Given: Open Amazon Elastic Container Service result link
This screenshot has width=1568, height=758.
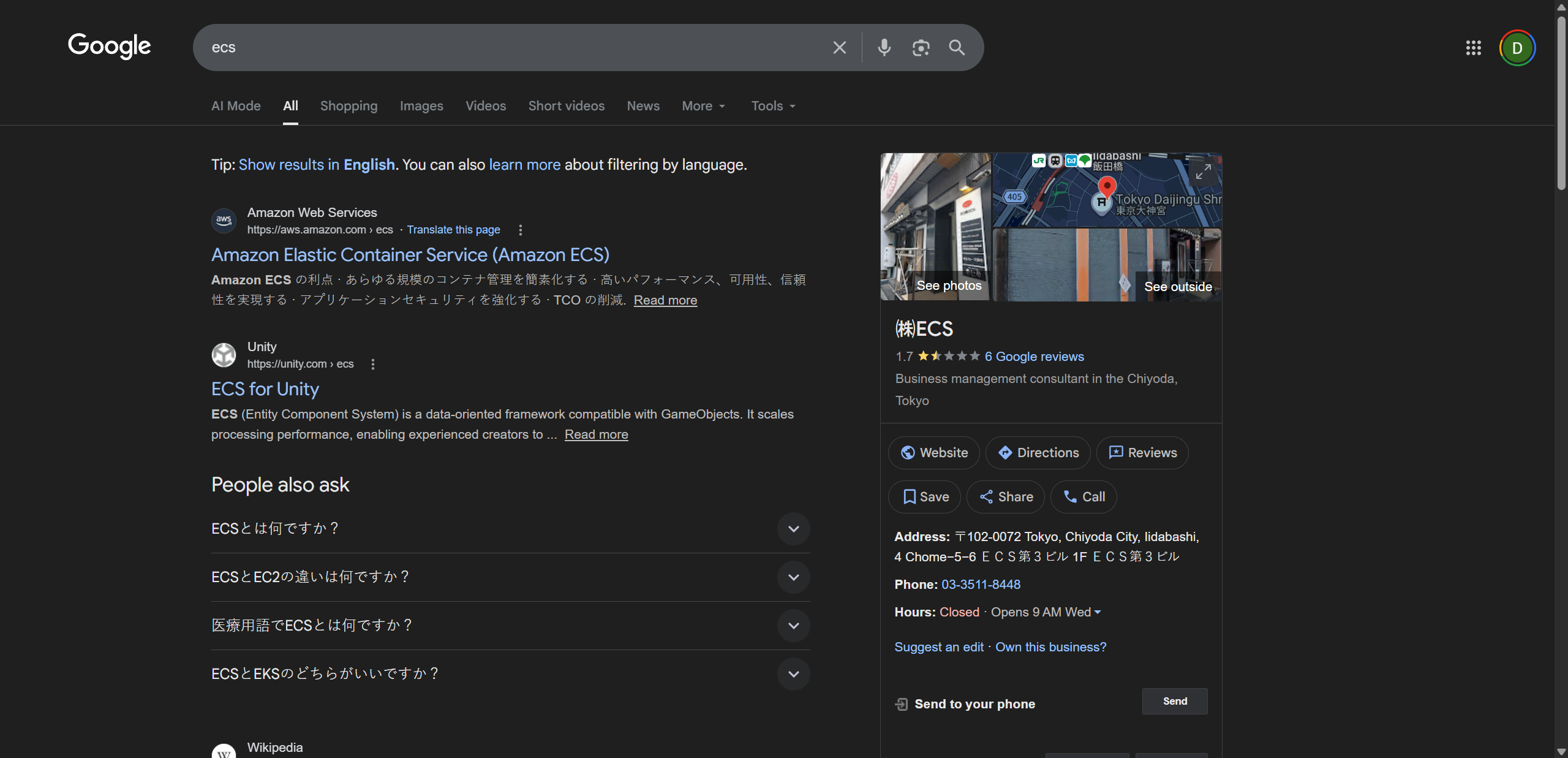Looking at the screenshot, I should tap(410, 255).
